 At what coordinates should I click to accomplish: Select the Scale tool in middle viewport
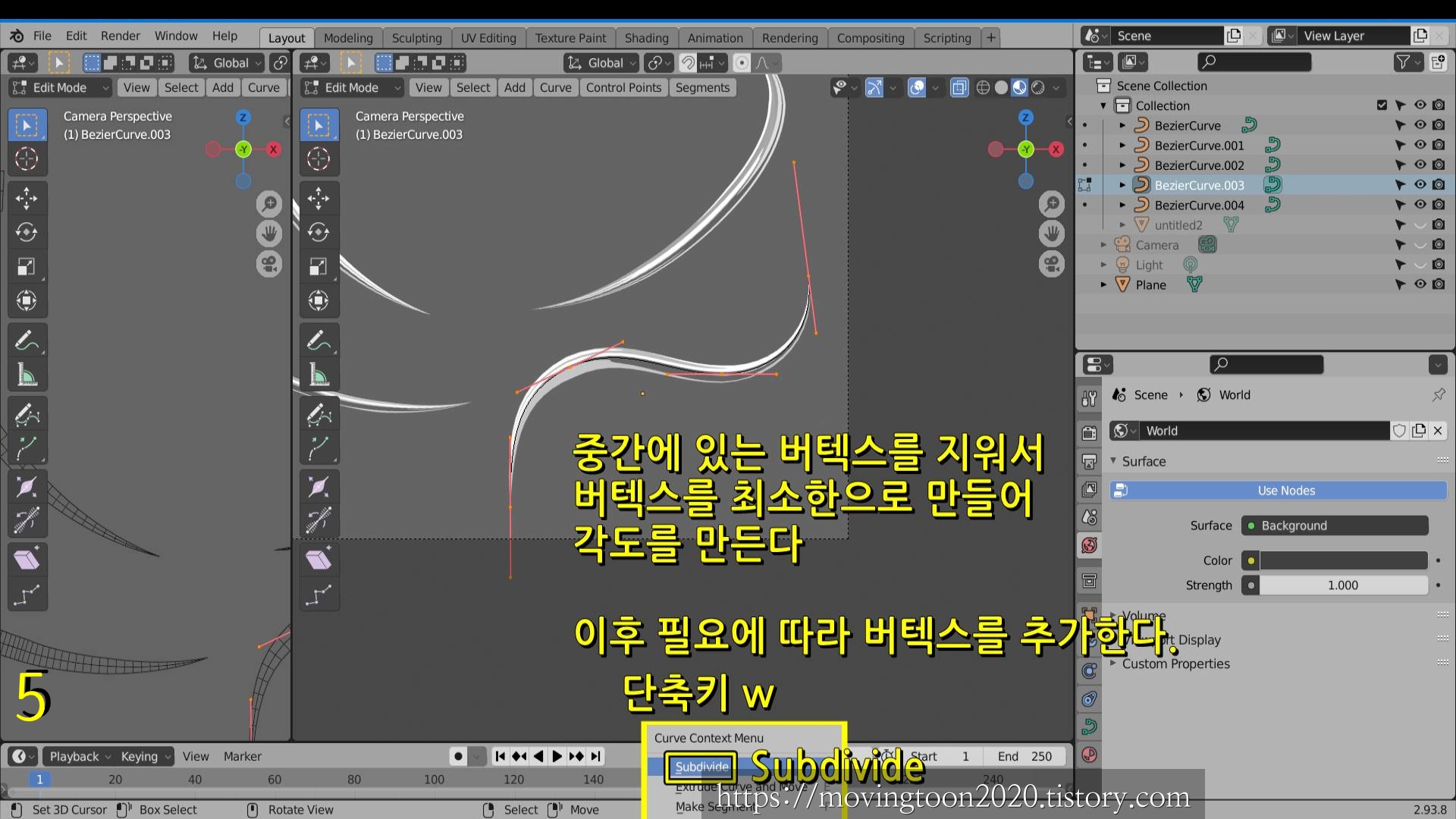(318, 266)
